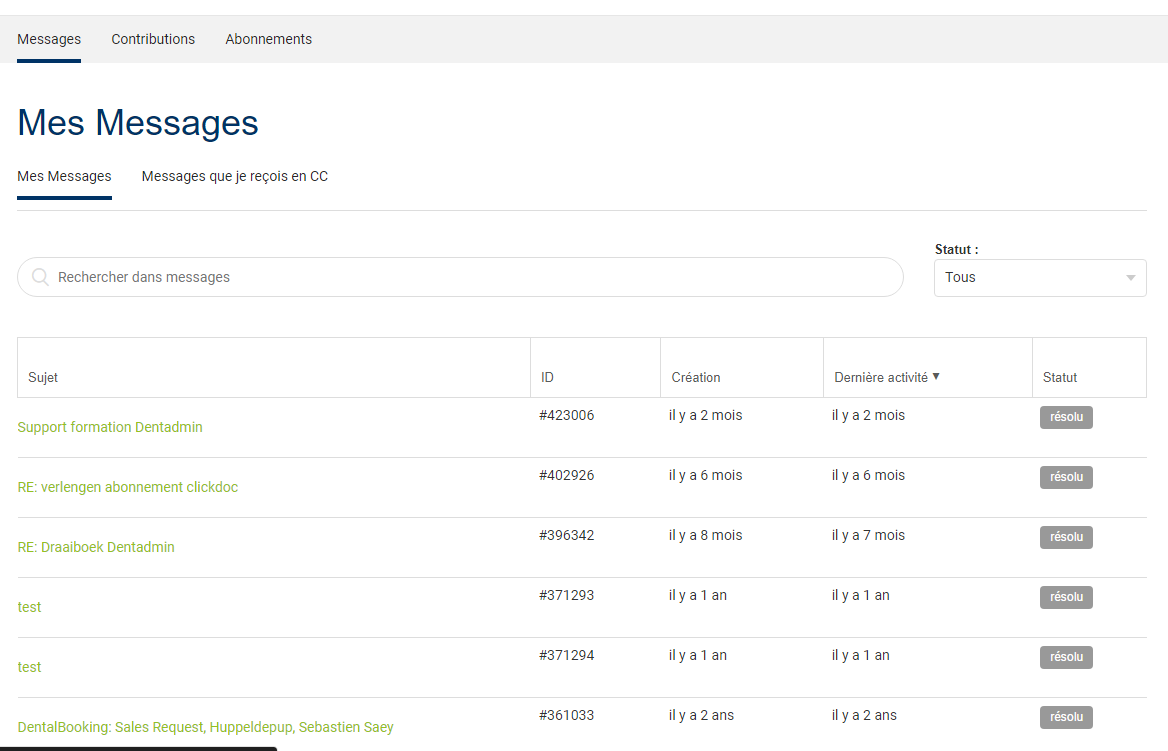Click the ID column header
This screenshot has height=751, width=1168.
(547, 377)
